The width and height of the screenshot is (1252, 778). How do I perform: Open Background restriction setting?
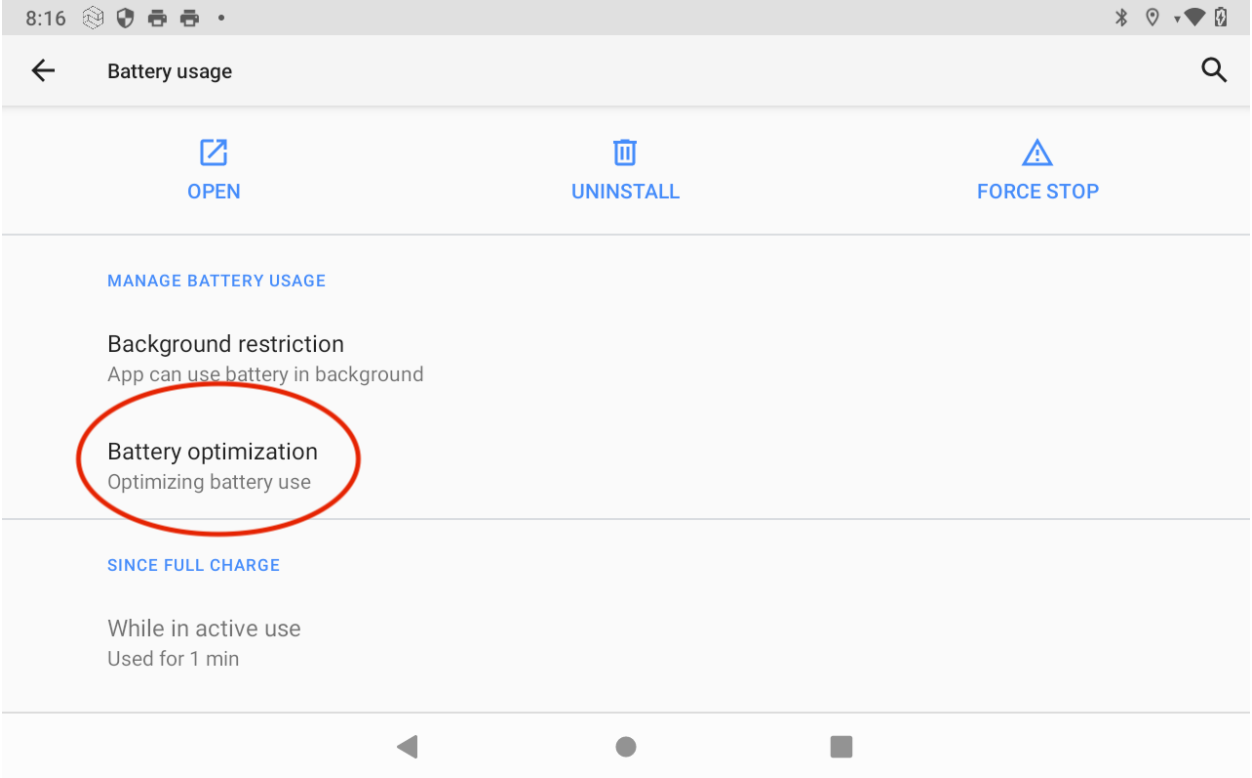(226, 357)
